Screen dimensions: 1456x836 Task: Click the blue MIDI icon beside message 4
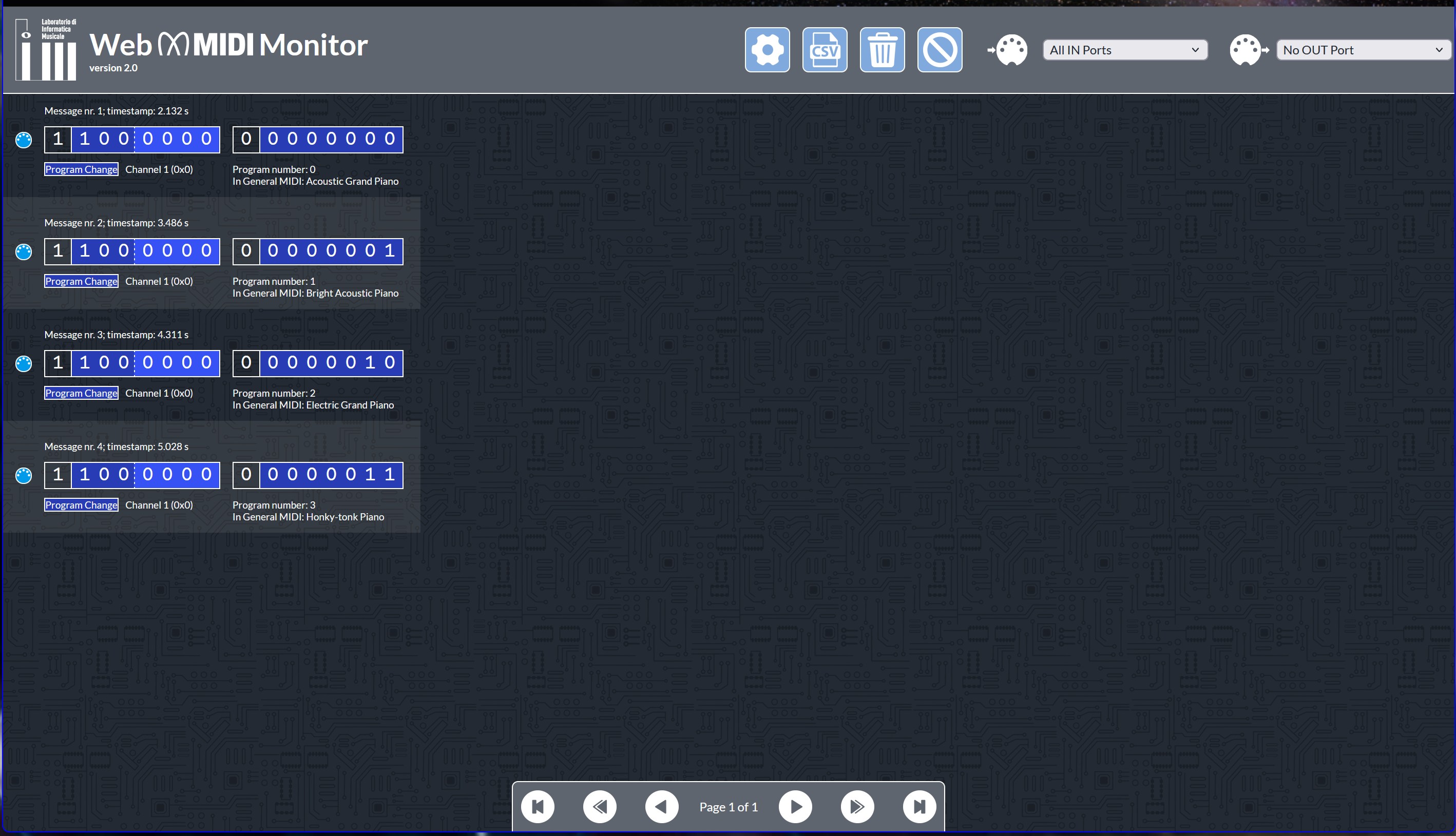coord(24,475)
